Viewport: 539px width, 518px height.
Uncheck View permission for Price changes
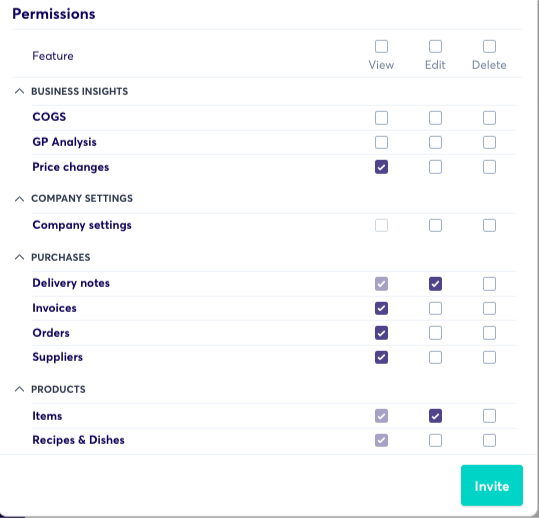coord(381,167)
